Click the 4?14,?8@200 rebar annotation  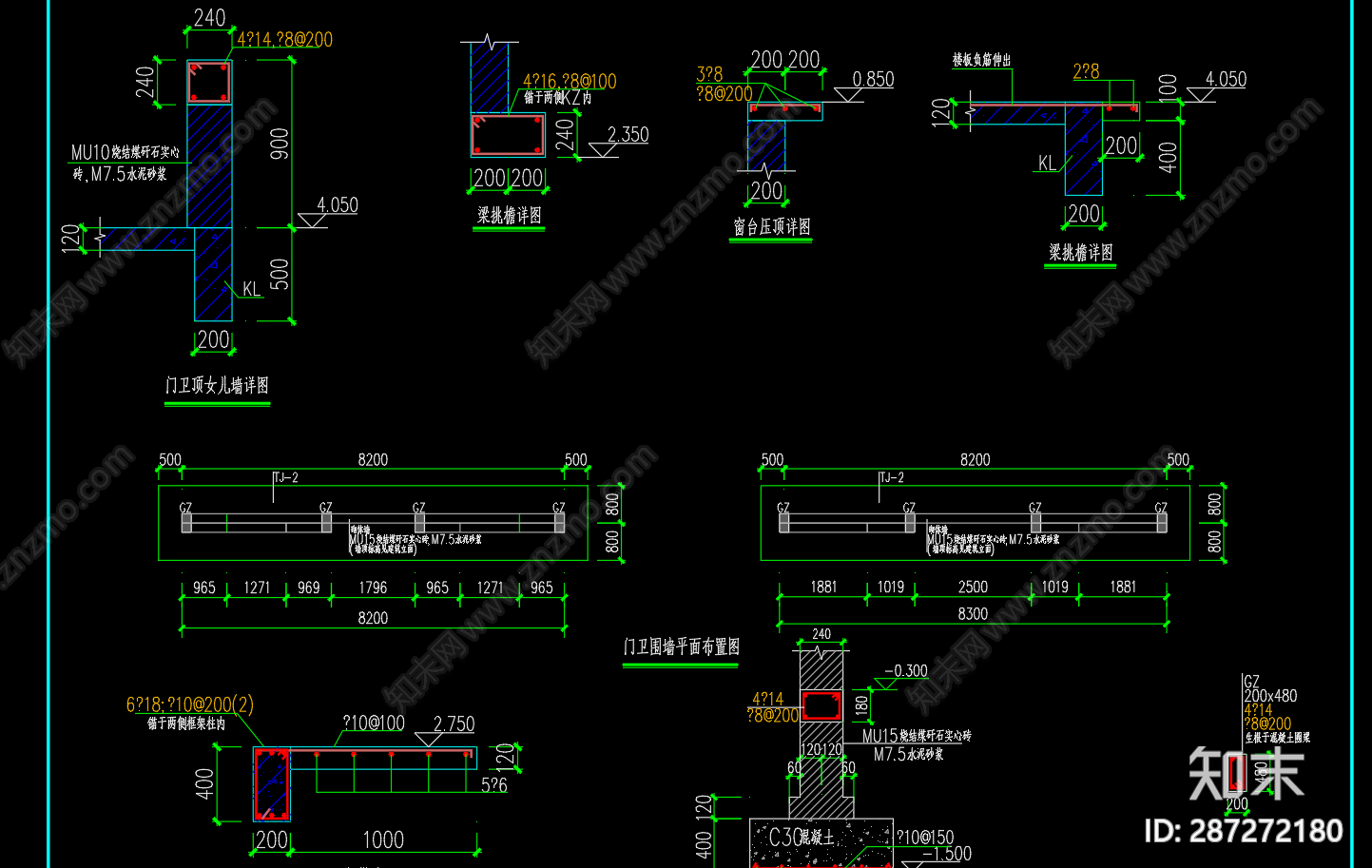(x=284, y=39)
